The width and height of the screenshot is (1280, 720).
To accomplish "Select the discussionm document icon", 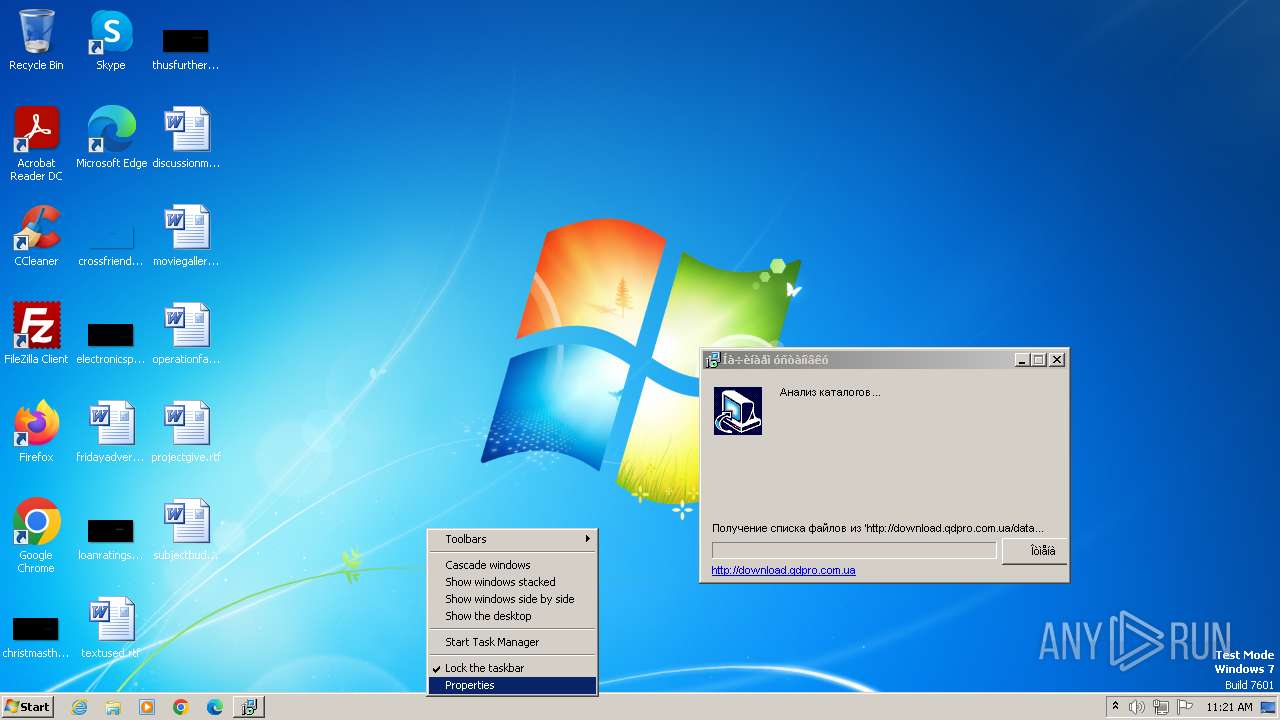I will coord(185,138).
